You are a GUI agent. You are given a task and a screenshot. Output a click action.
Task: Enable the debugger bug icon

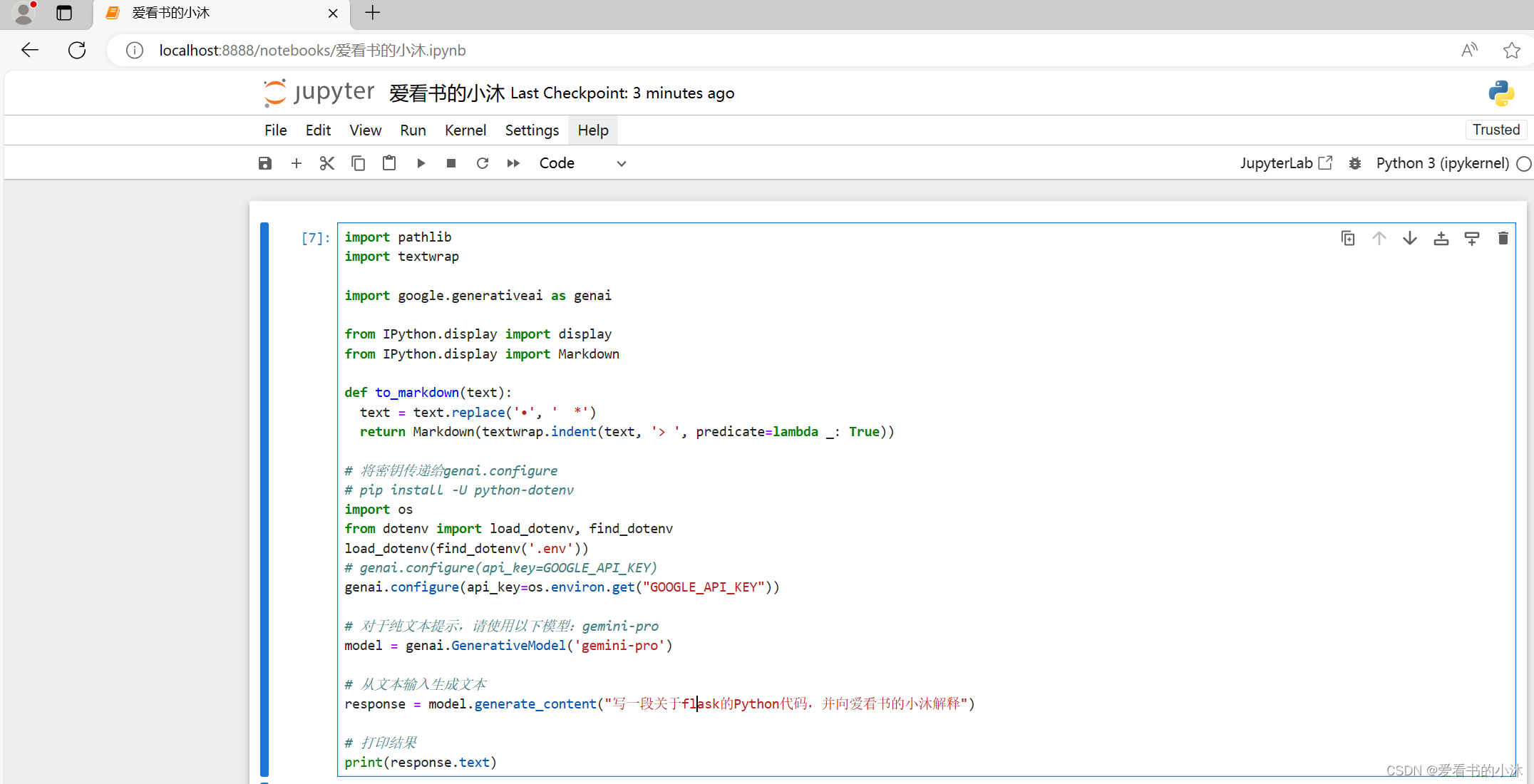click(x=1355, y=163)
